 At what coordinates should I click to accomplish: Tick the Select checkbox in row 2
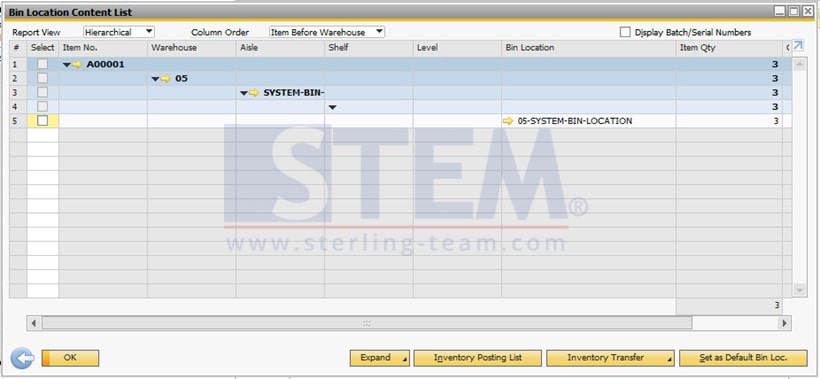(43, 78)
